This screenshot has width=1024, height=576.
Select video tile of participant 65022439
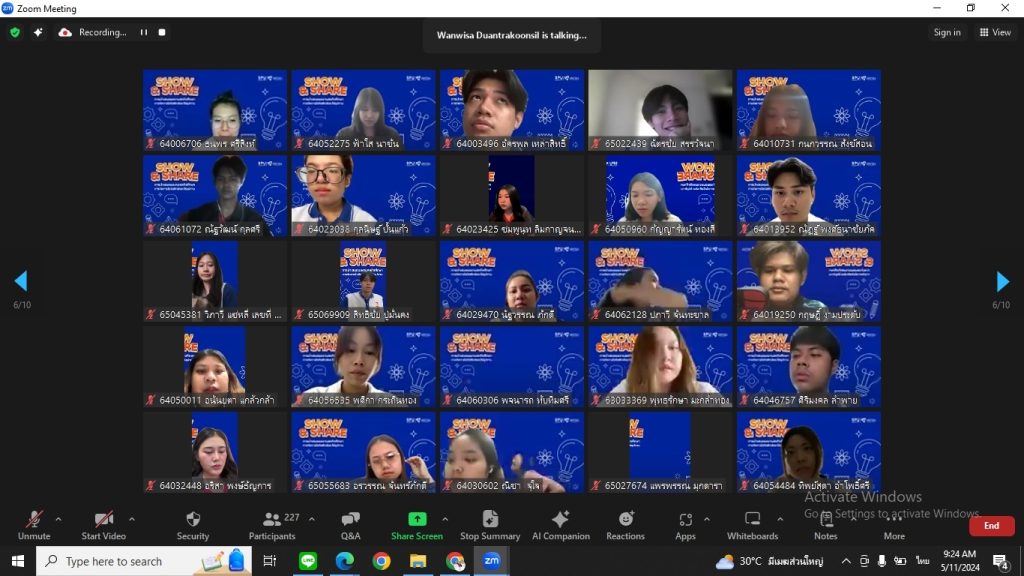[x=660, y=110]
